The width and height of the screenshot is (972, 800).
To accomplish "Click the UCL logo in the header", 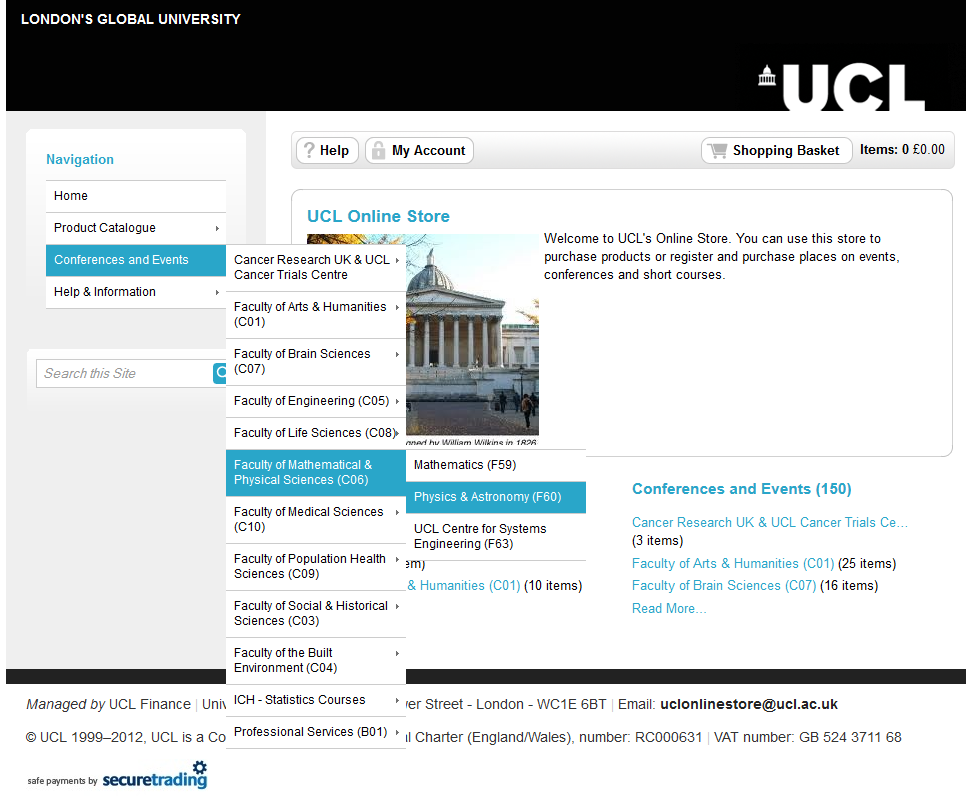I will 842,87.
